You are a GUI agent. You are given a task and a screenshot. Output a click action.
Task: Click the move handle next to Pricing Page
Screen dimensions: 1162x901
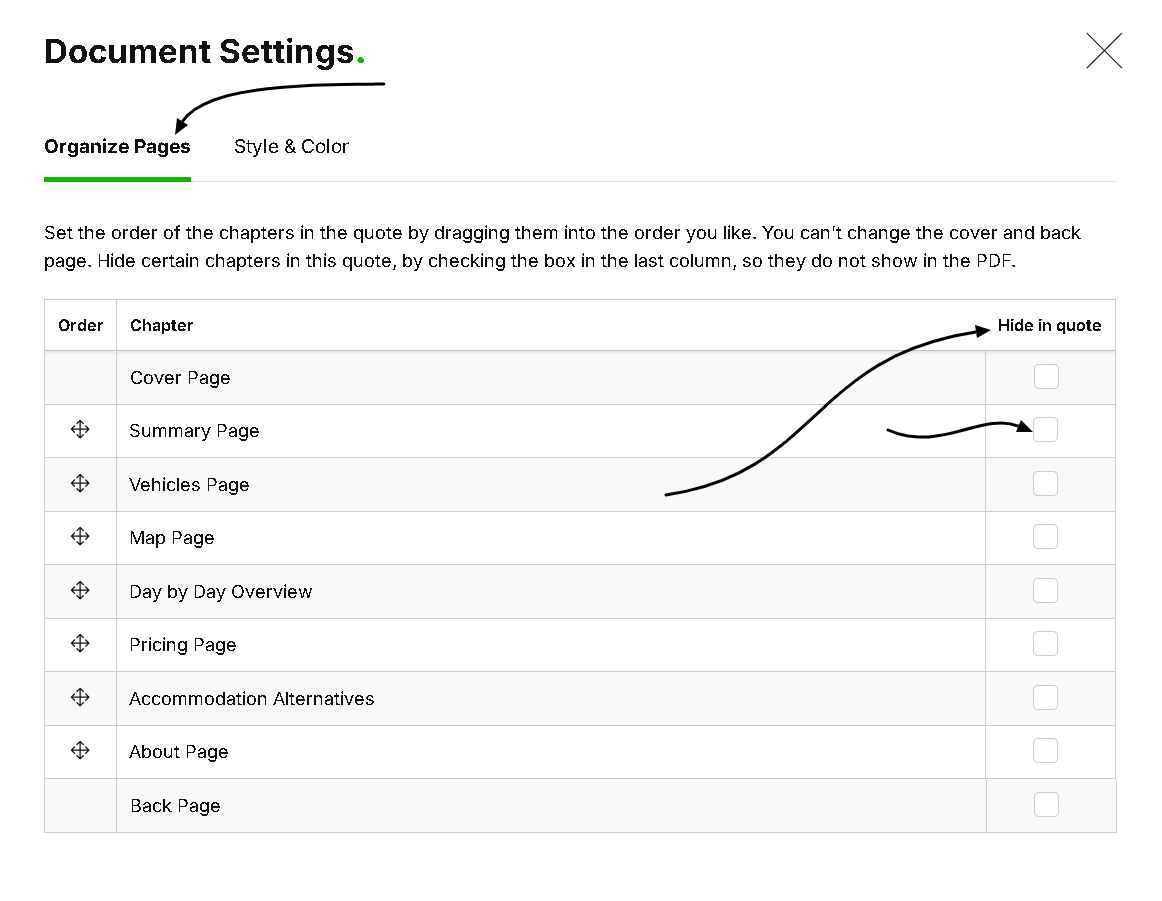click(x=80, y=644)
